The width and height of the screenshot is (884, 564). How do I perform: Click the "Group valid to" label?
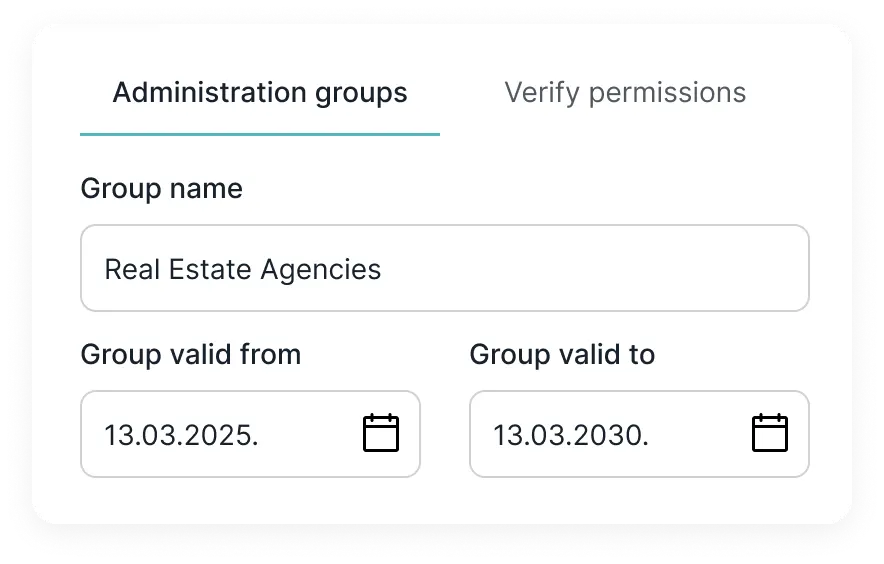tap(562, 354)
